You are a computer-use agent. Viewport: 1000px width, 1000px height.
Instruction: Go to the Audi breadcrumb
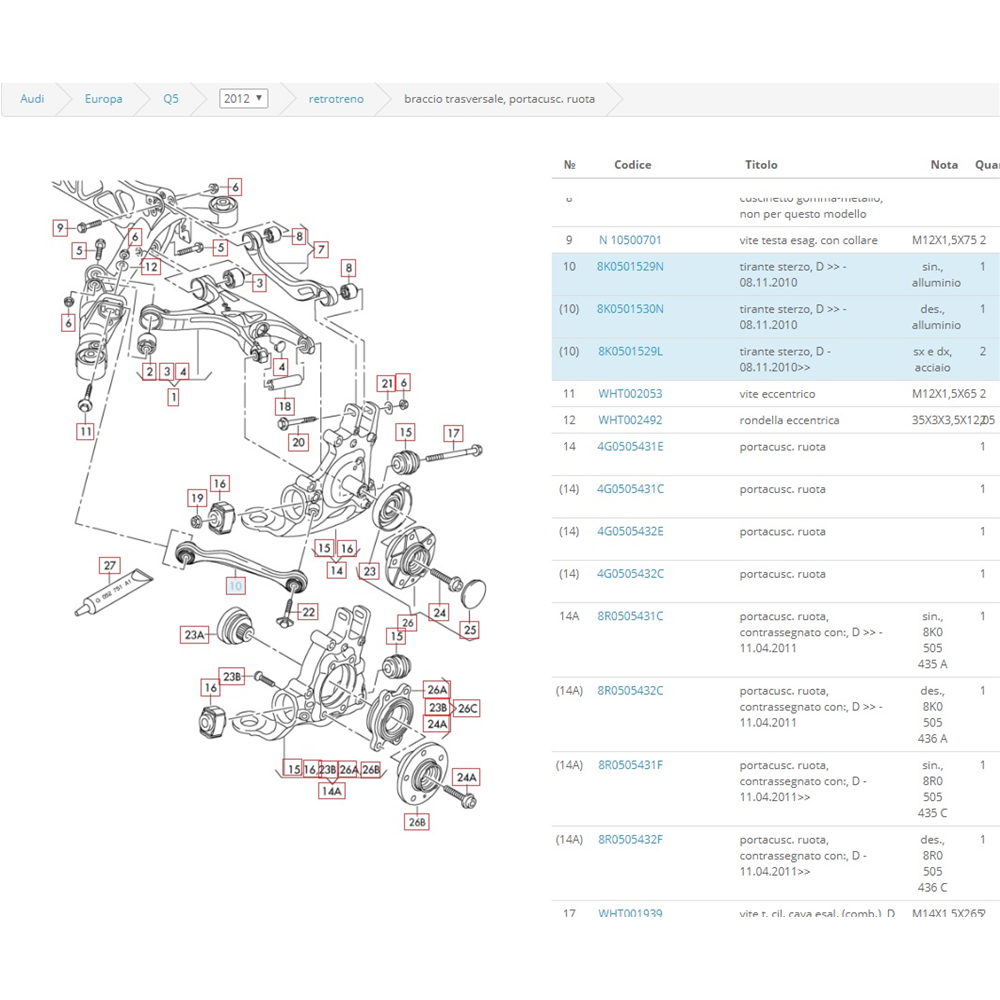pos(32,99)
